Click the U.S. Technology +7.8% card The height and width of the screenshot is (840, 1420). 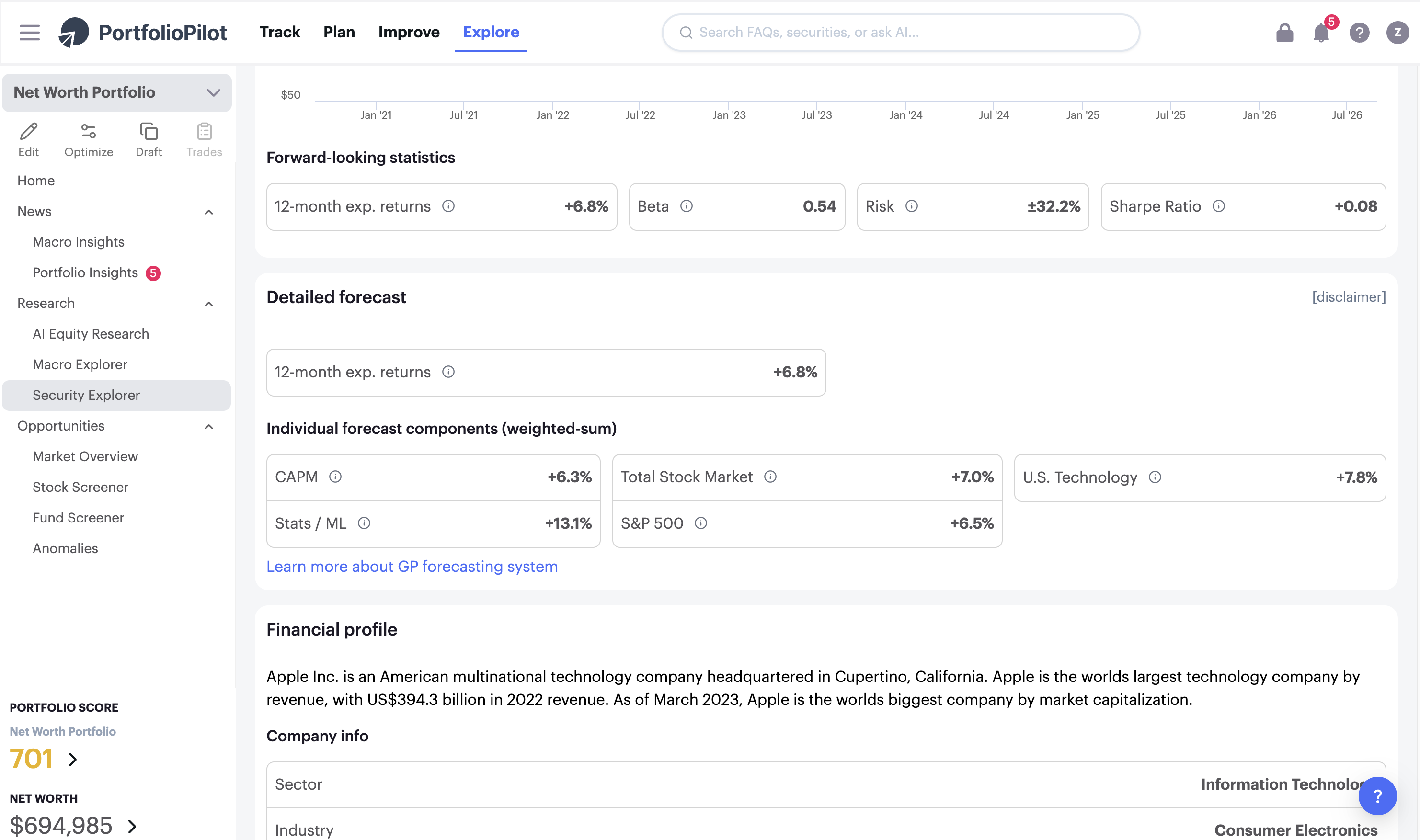click(1200, 477)
